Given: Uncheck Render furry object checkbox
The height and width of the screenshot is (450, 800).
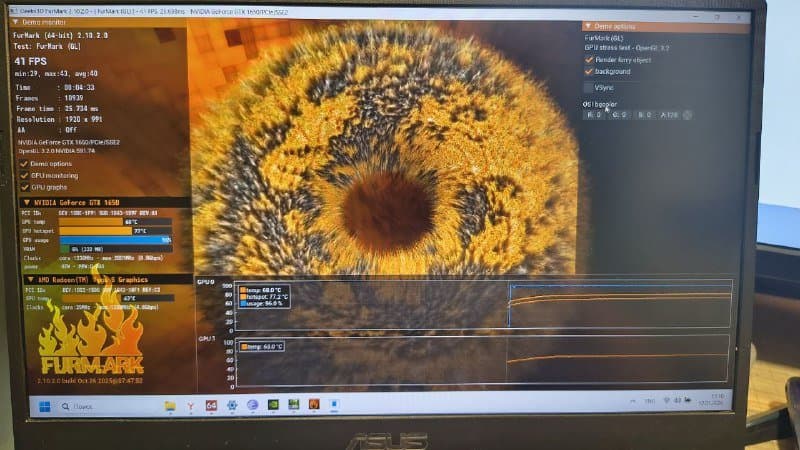Looking at the screenshot, I should click(589, 59).
